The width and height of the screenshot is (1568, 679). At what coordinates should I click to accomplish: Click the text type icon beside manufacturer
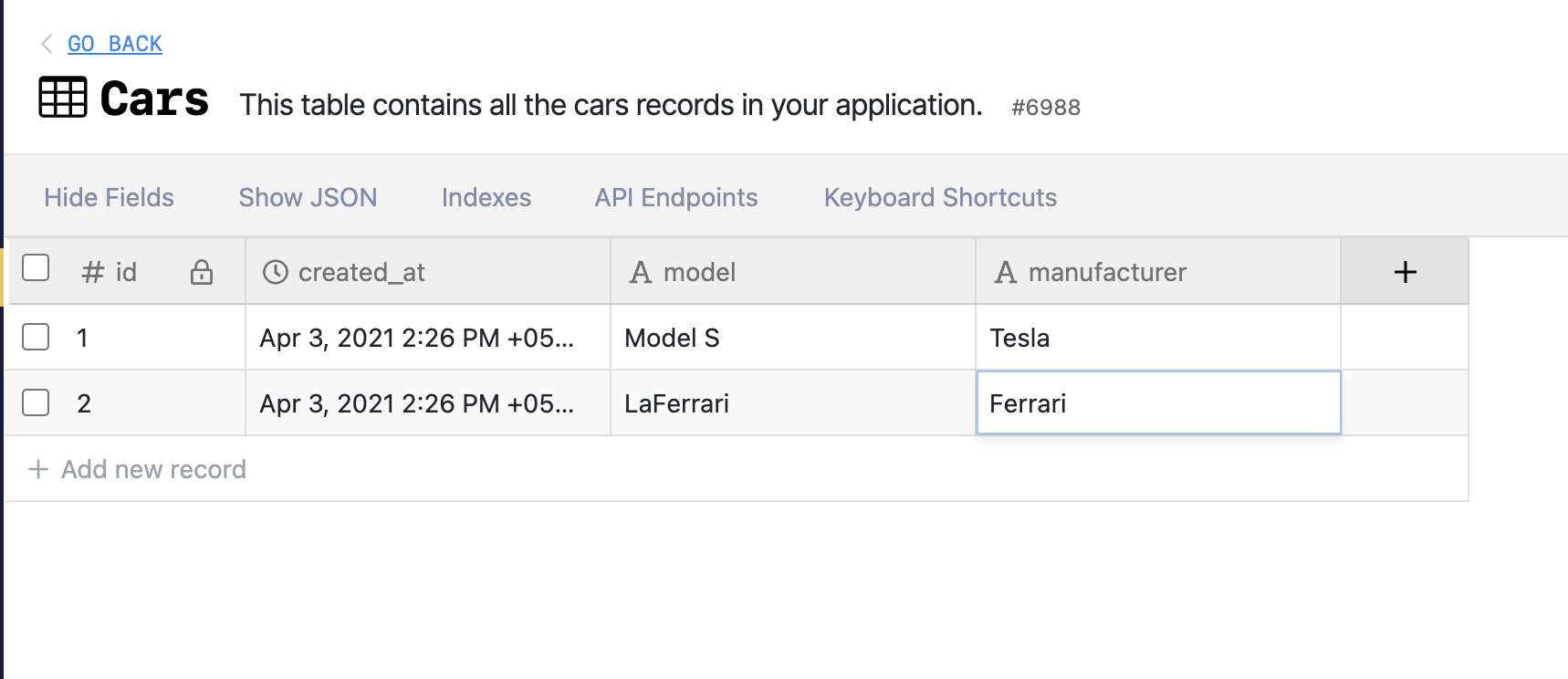click(1006, 272)
